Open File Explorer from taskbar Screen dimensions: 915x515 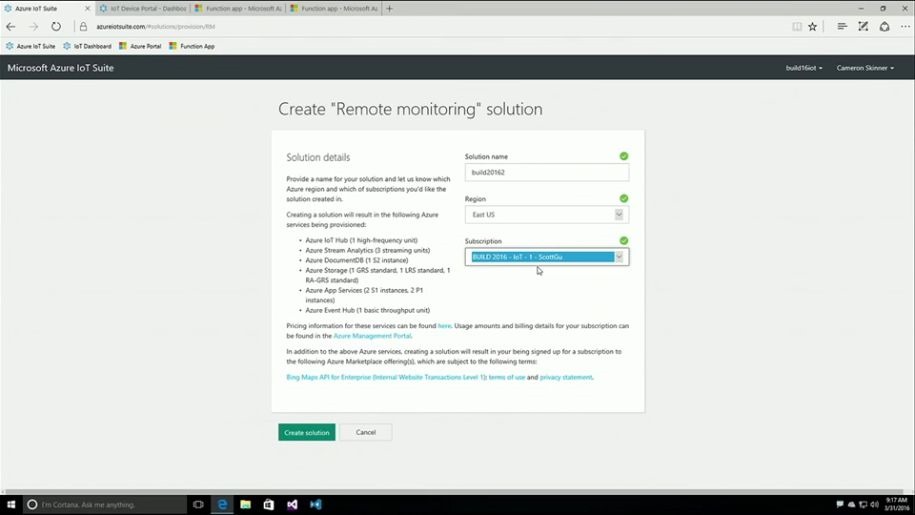coord(246,505)
